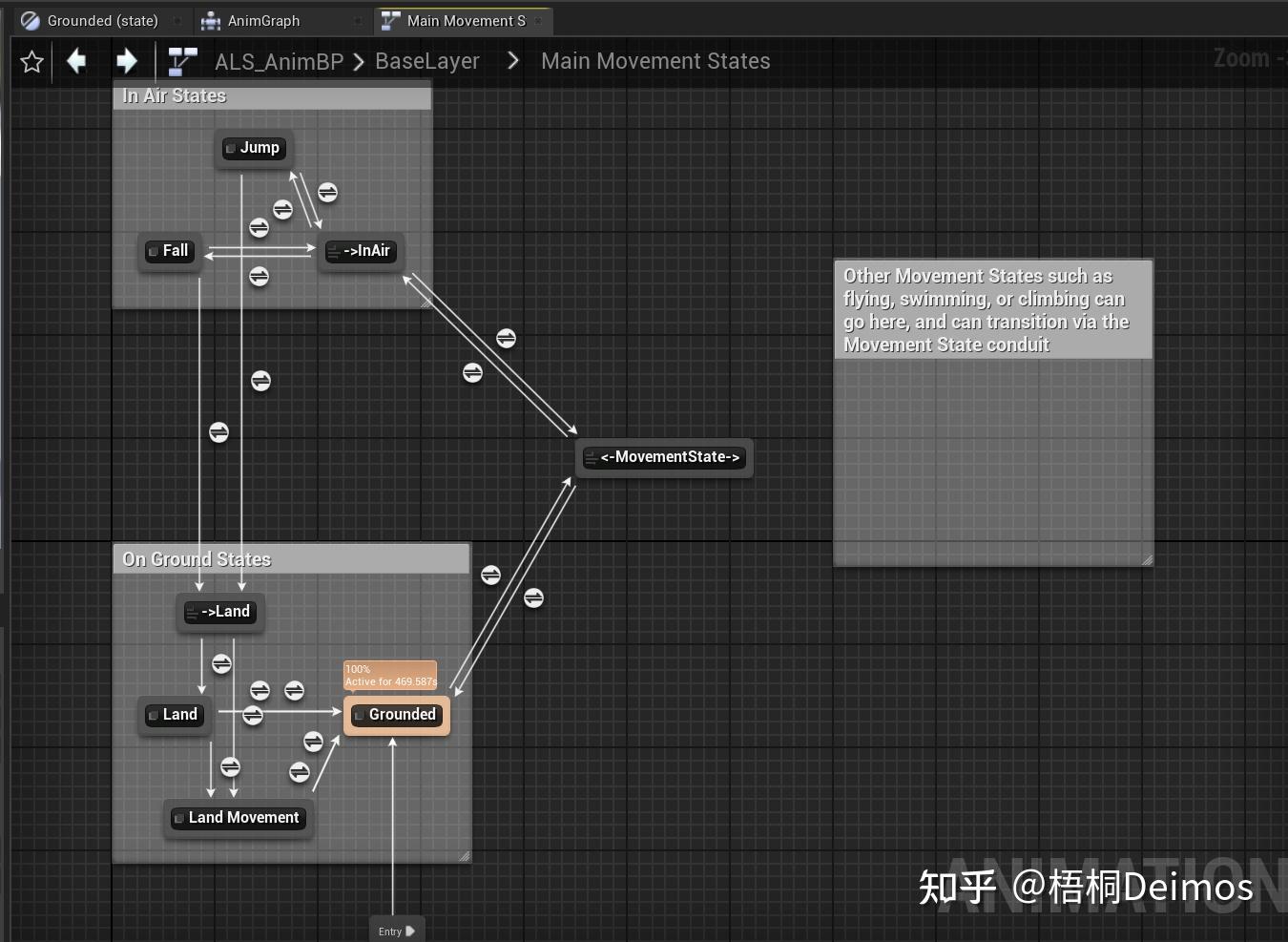Open ALS_AnimBP via the breadcrumb link
Image resolution: width=1288 pixels, height=942 pixels.
click(x=279, y=61)
